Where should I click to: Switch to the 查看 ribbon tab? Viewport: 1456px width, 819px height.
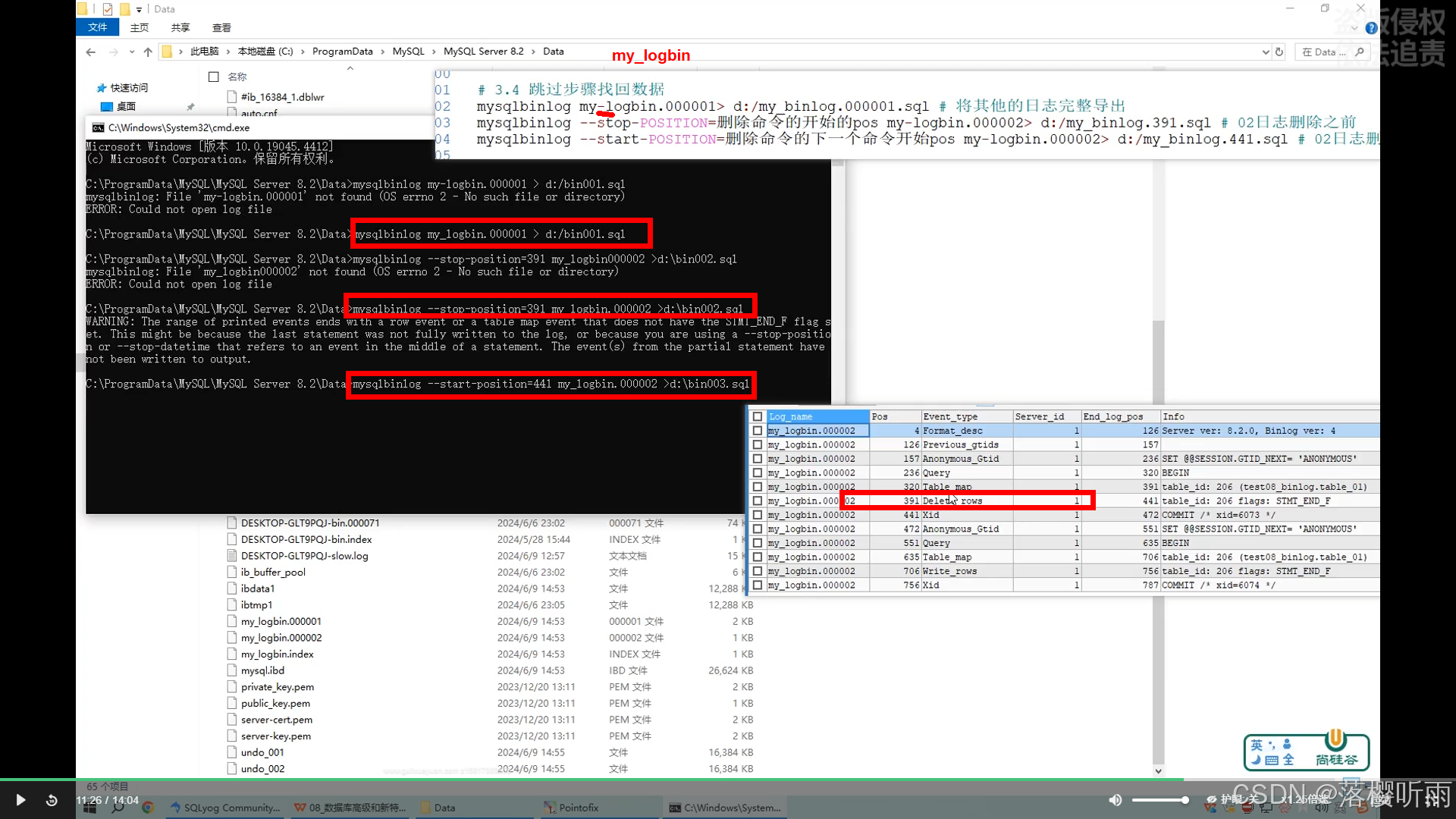click(221, 27)
